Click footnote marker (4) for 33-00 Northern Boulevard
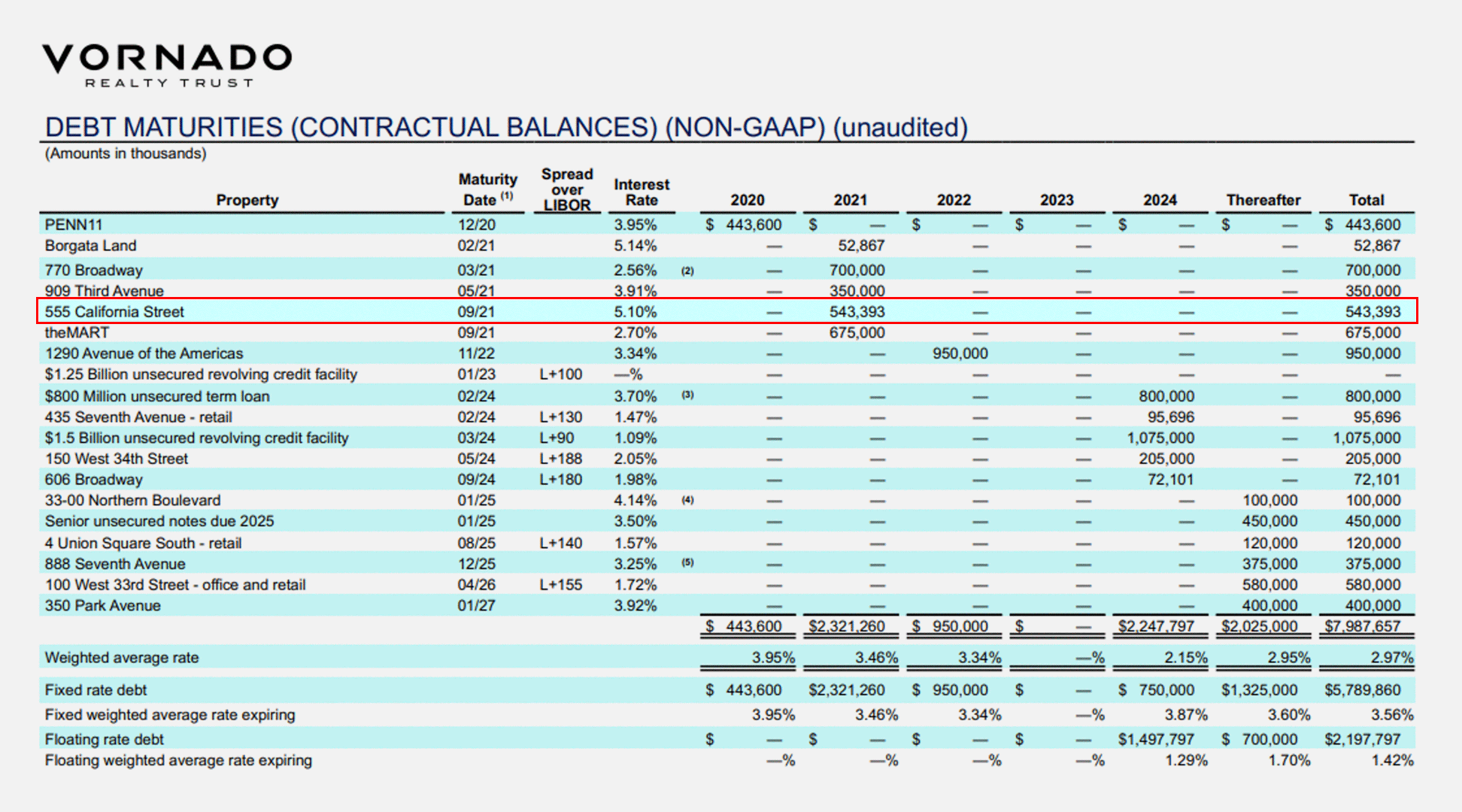This screenshot has height=812, width=1462. [687, 499]
